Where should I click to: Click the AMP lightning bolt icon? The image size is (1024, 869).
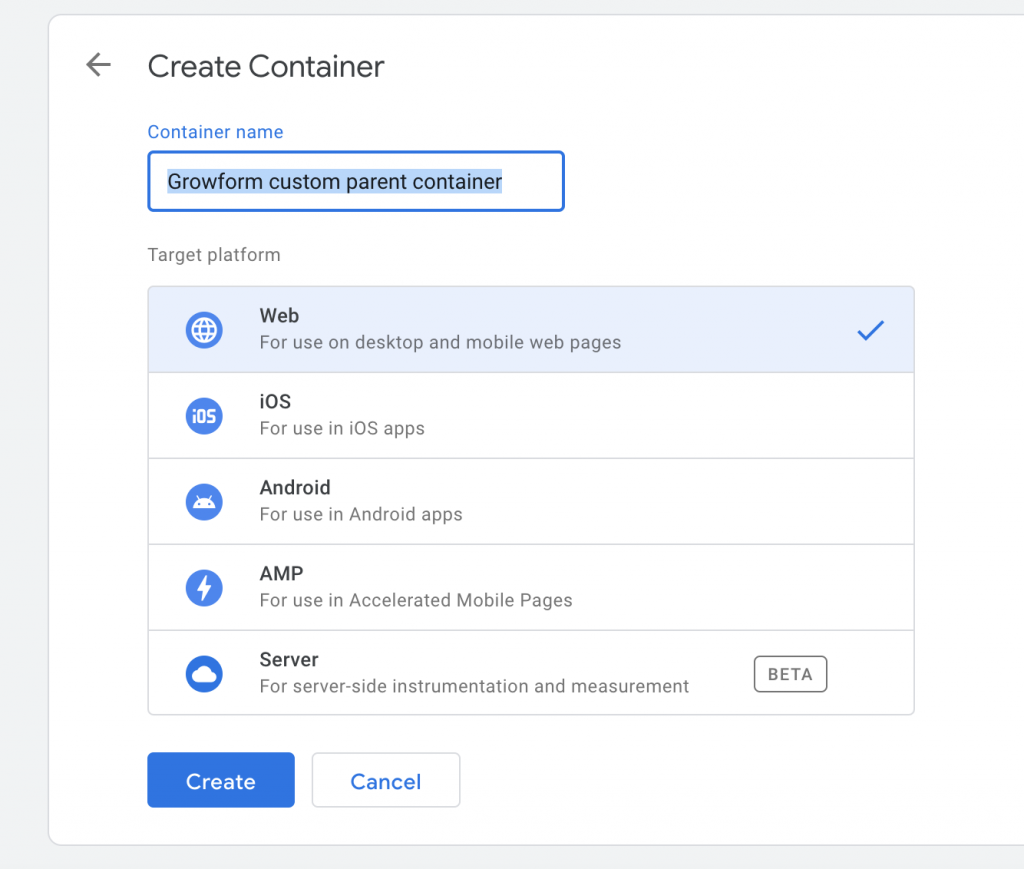point(204,588)
